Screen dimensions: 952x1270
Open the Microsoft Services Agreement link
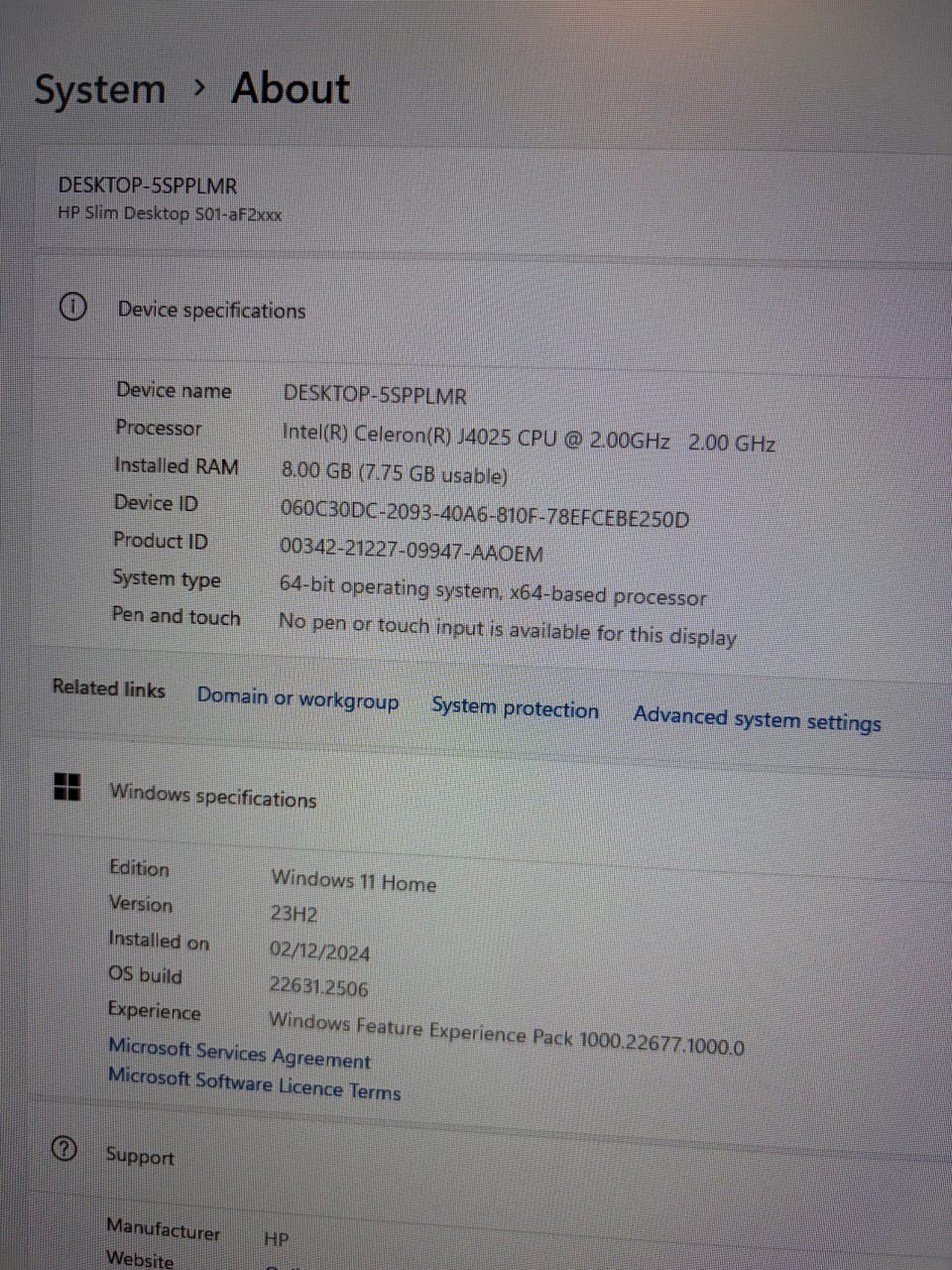coord(239,1054)
